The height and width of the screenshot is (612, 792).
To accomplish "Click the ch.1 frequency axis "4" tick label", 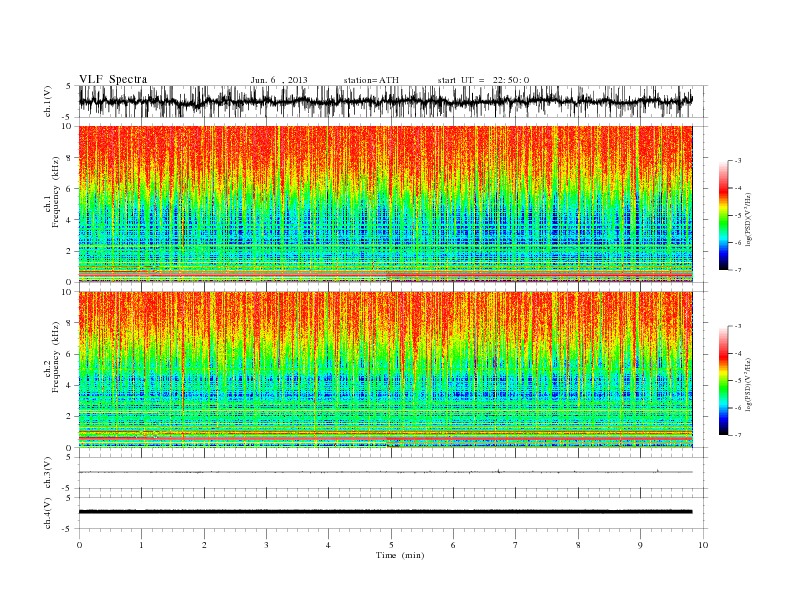I will (x=69, y=220).
